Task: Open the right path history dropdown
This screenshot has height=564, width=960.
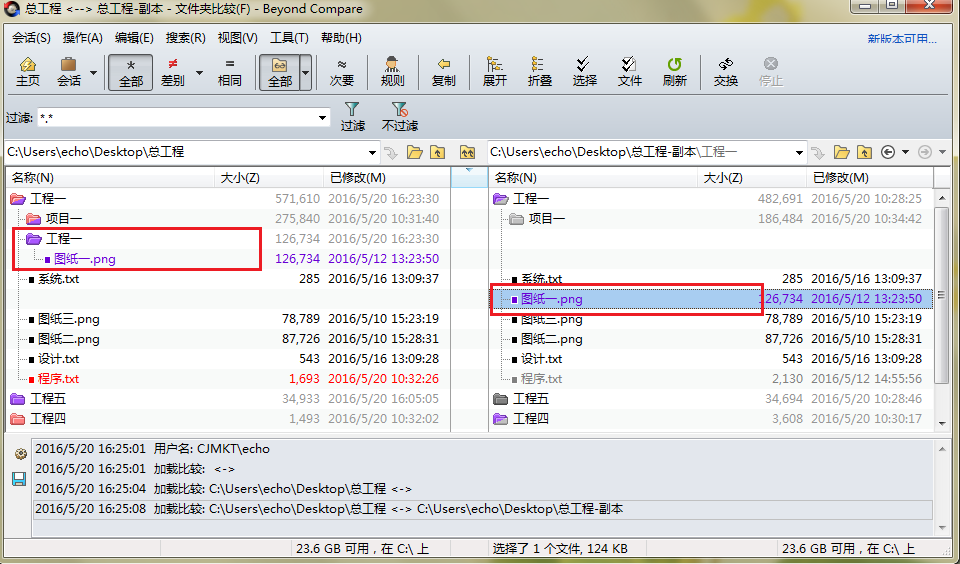Action: [x=799, y=152]
